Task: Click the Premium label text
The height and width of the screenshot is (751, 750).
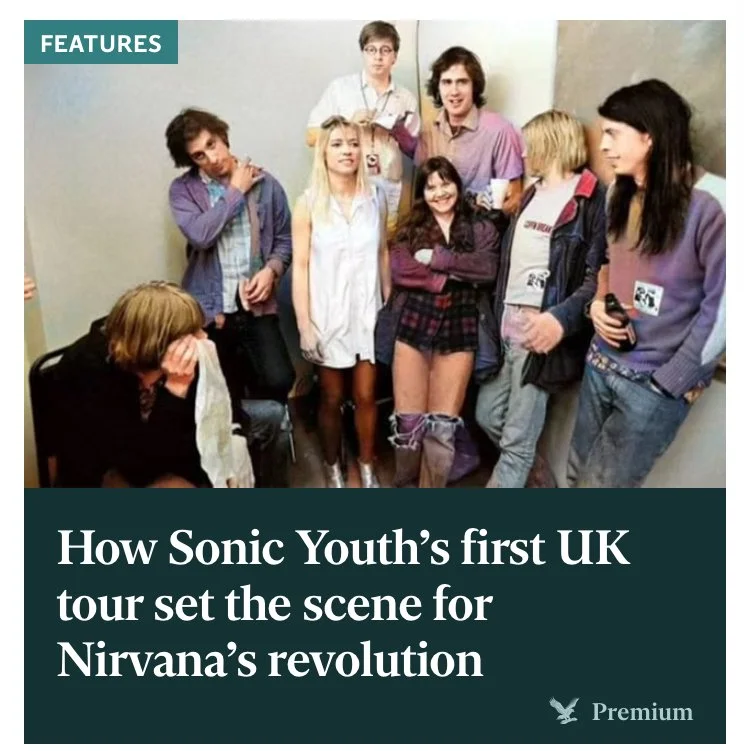Action: click(x=642, y=711)
